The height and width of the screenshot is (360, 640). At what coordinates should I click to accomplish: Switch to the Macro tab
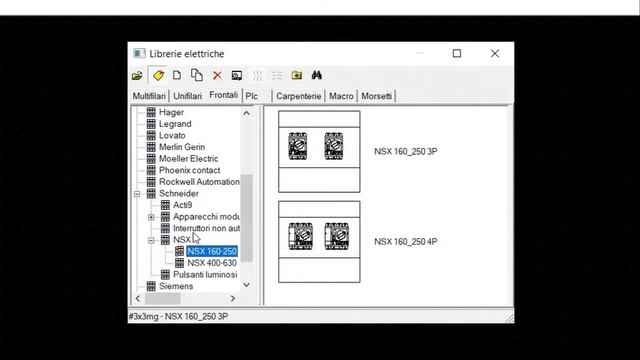click(341, 96)
